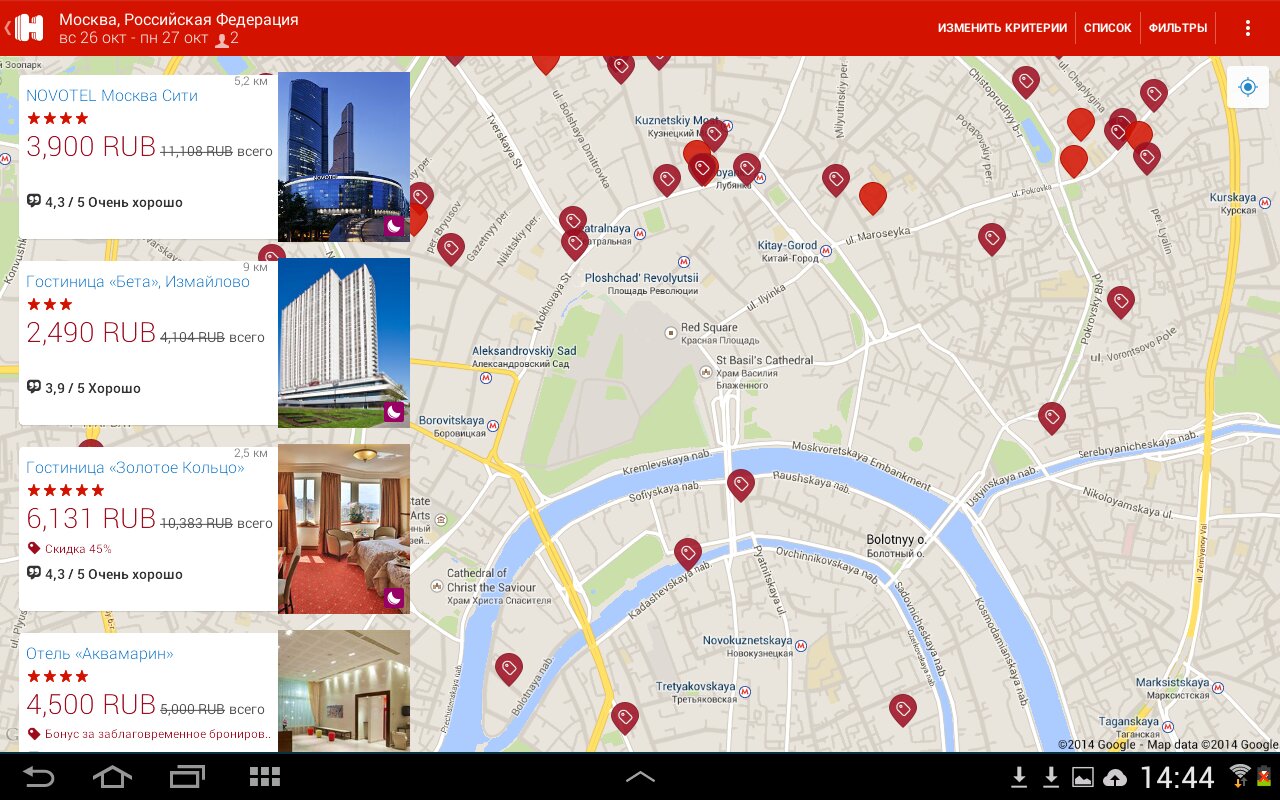1280x800 pixels.
Task: Switch to СПИСОК list view
Action: pyautogui.click(x=1108, y=28)
